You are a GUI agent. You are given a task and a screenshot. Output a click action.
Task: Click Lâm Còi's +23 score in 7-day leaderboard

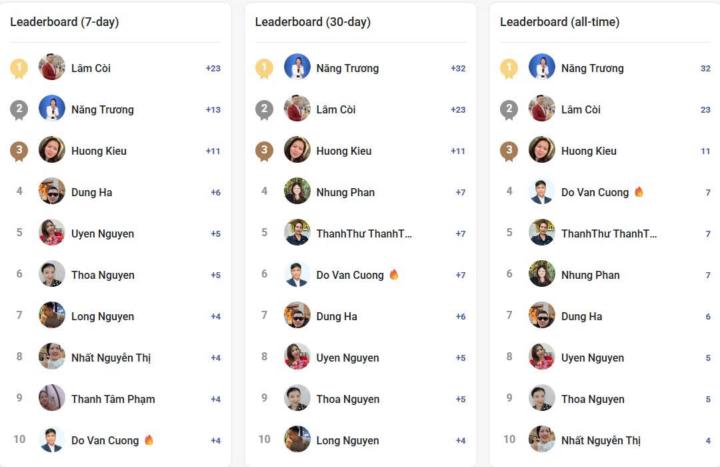point(213,68)
